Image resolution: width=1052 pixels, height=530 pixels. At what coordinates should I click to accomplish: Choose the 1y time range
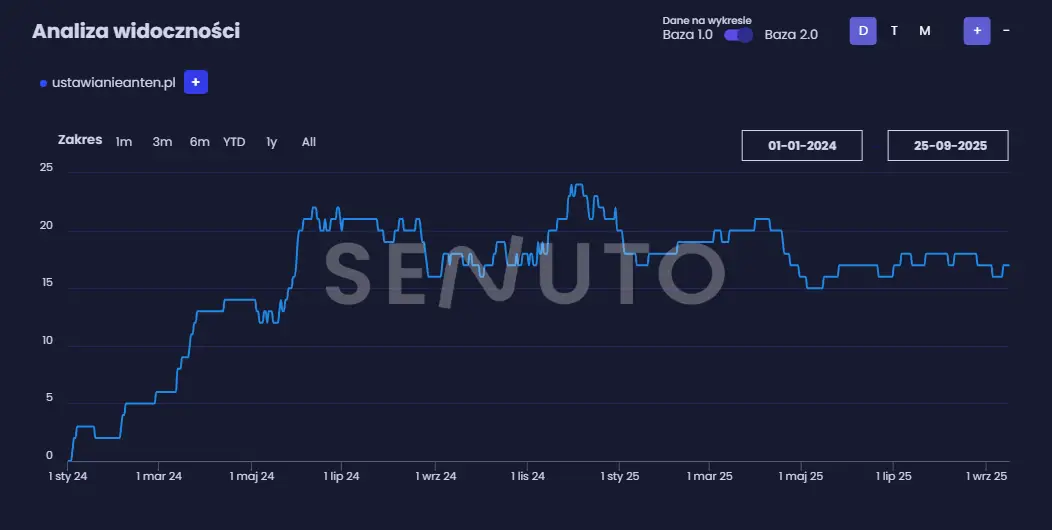(271, 142)
